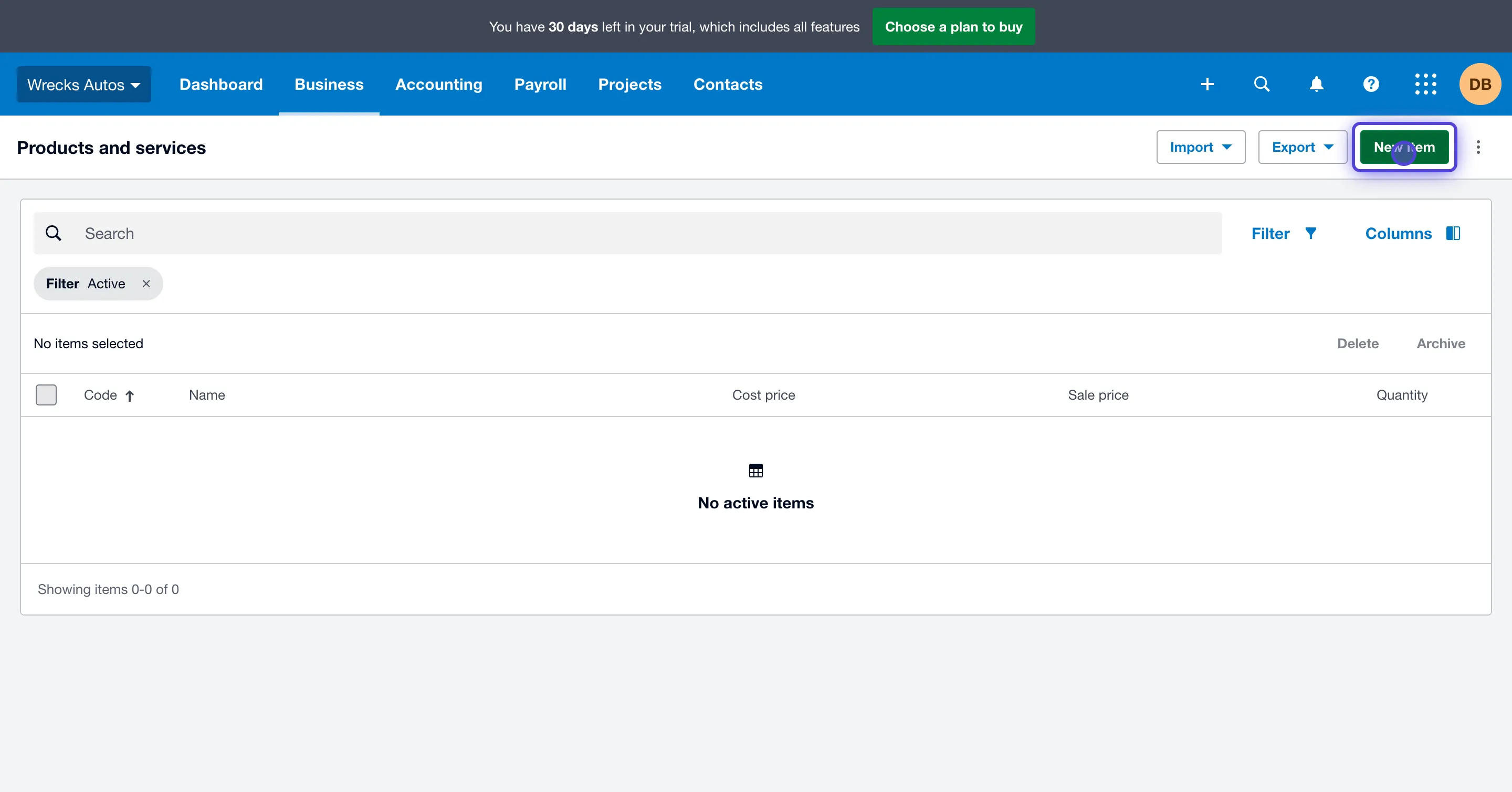Open the help question mark icon
Viewport: 1512px width, 792px height.
click(1371, 84)
